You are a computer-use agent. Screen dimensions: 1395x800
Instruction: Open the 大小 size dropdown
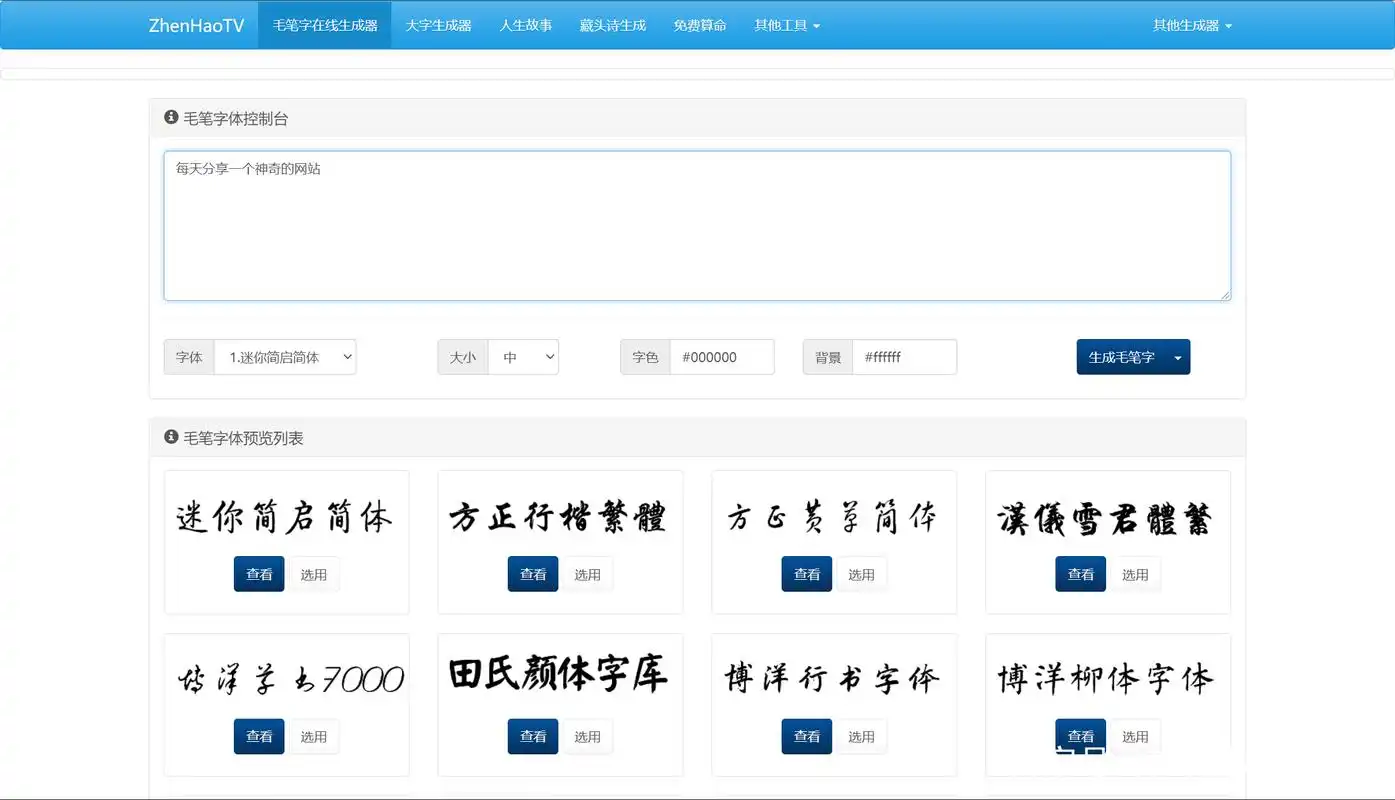[523, 356]
